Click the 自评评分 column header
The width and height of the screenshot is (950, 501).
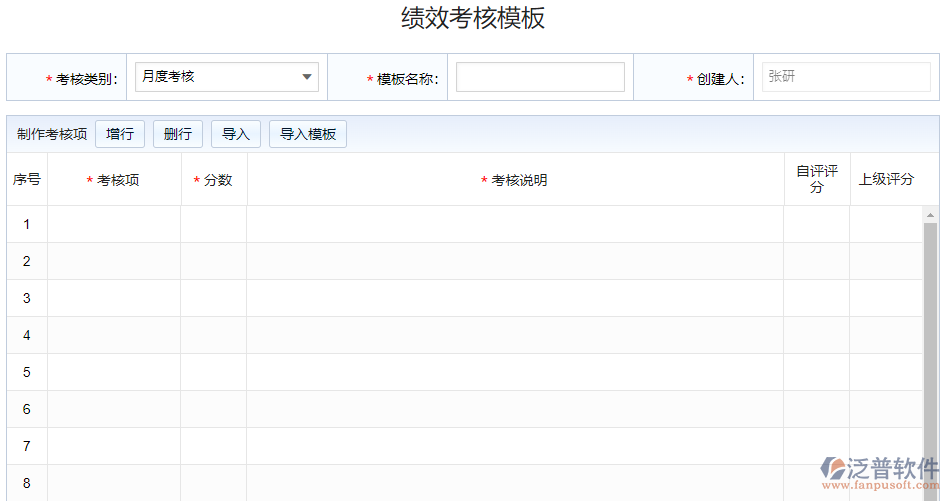[x=816, y=180]
